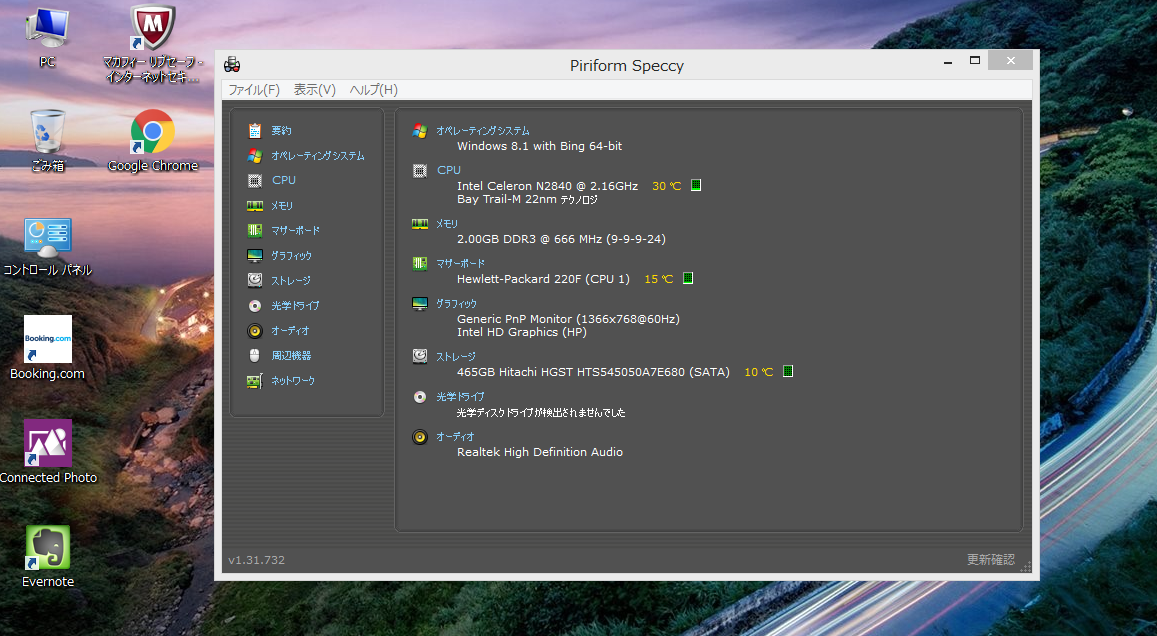Click the storage temperature indicator next to 10 ℃
This screenshot has width=1157, height=636.
click(x=787, y=371)
